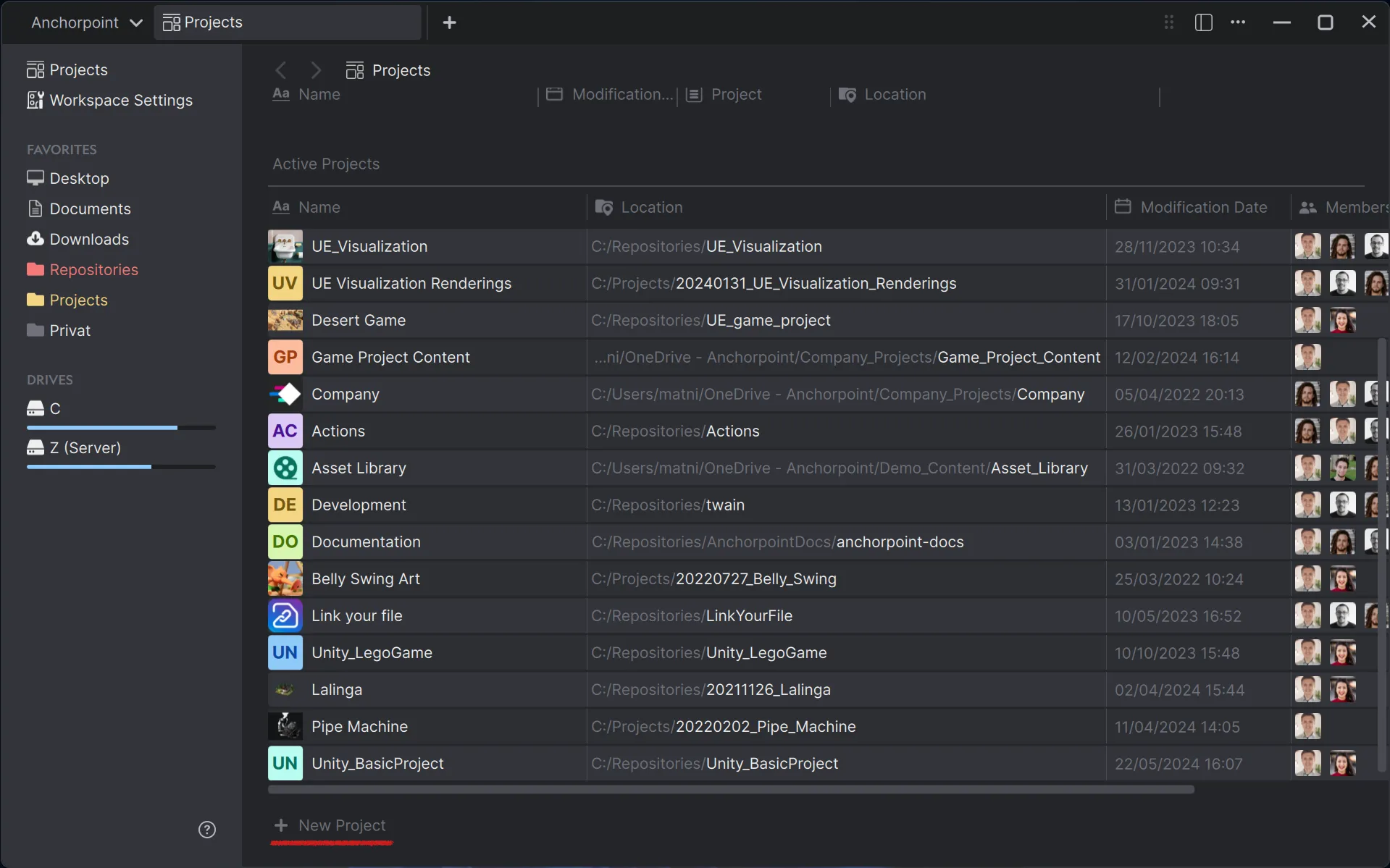Open the three-dot more options menu
The height and width of the screenshot is (868, 1390).
tap(1238, 22)
